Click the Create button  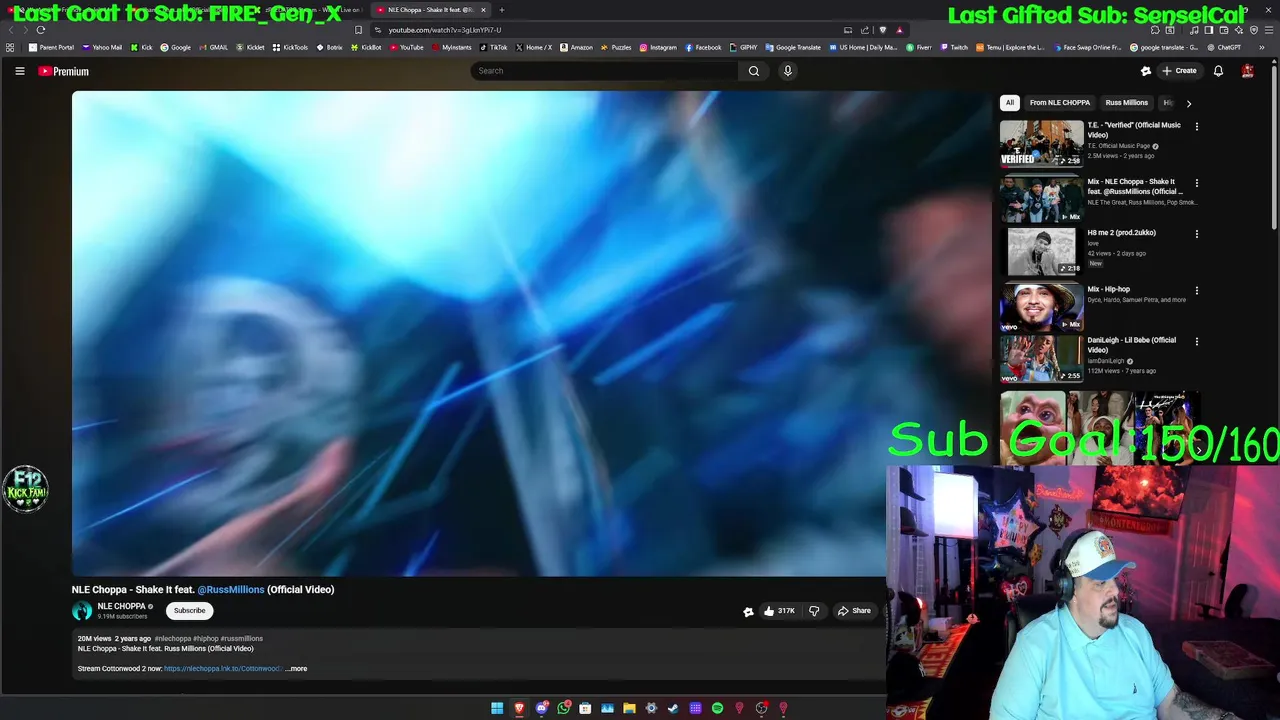1180,71
